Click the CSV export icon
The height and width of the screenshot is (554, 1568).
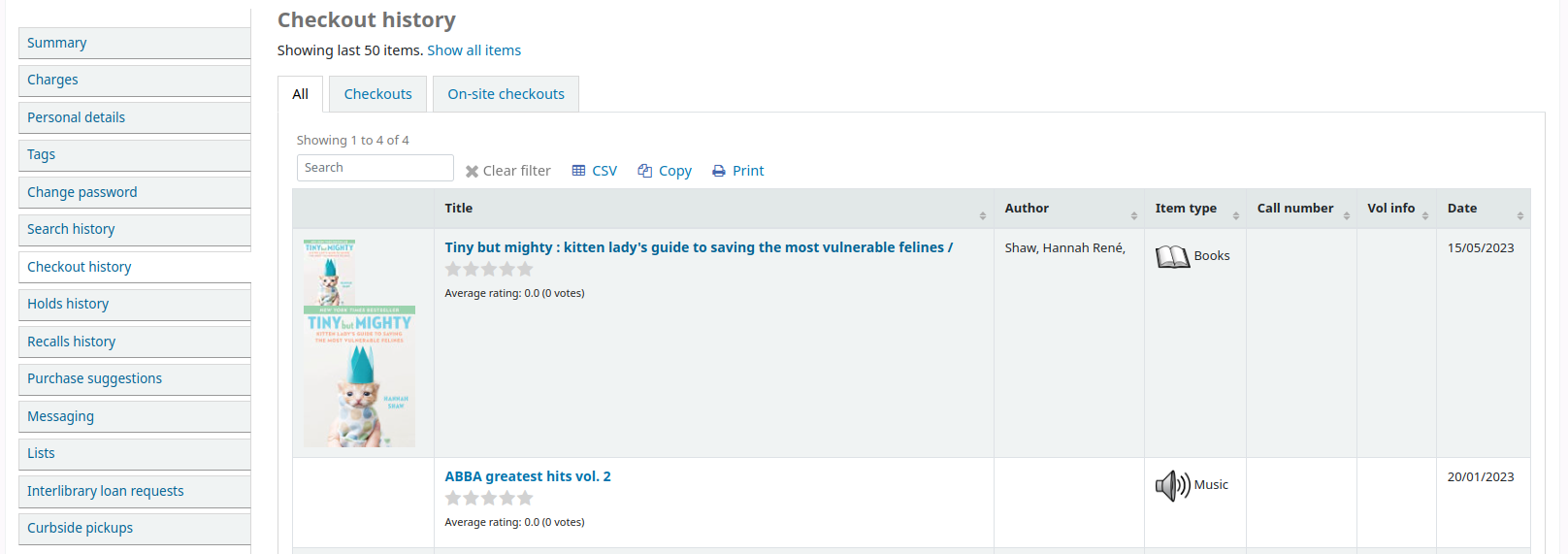coord(578,171)
